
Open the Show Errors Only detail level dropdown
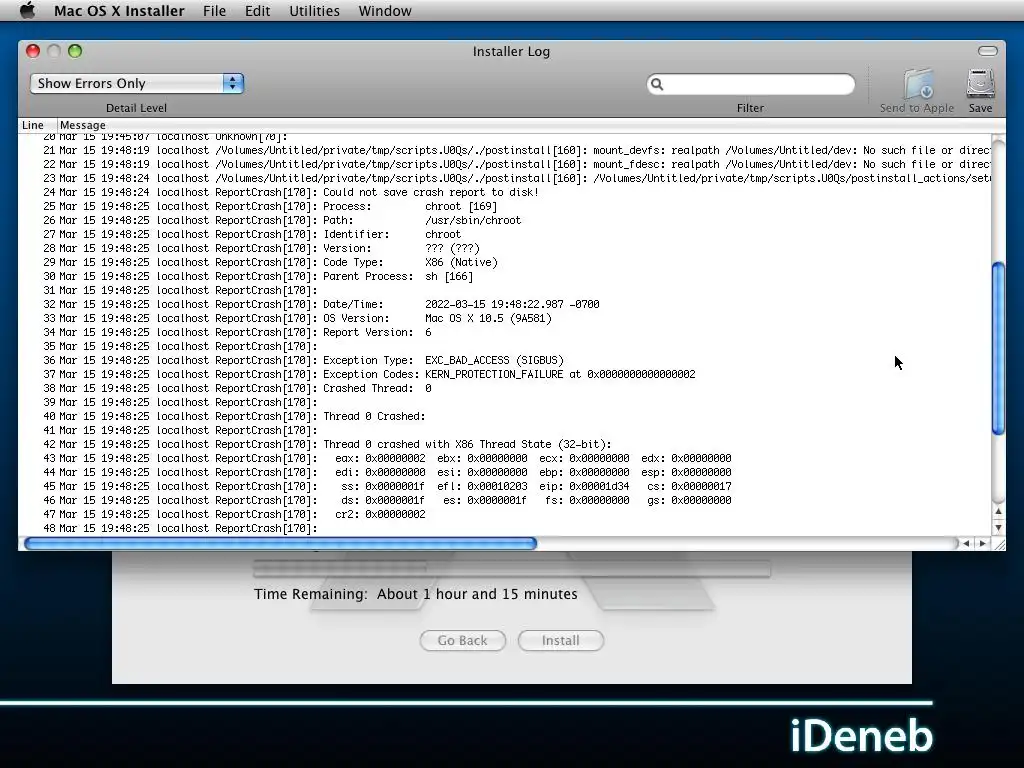(136, 83)
